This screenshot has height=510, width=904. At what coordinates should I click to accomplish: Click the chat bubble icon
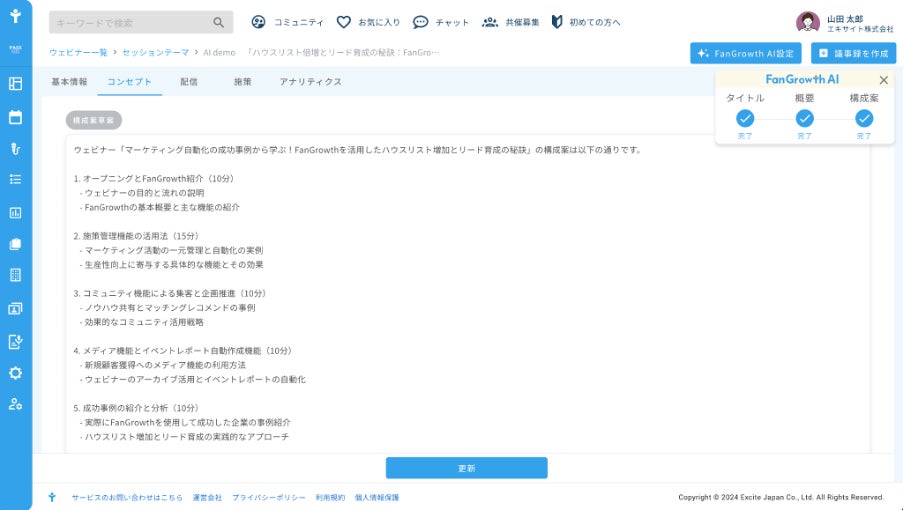coord(420,22)
